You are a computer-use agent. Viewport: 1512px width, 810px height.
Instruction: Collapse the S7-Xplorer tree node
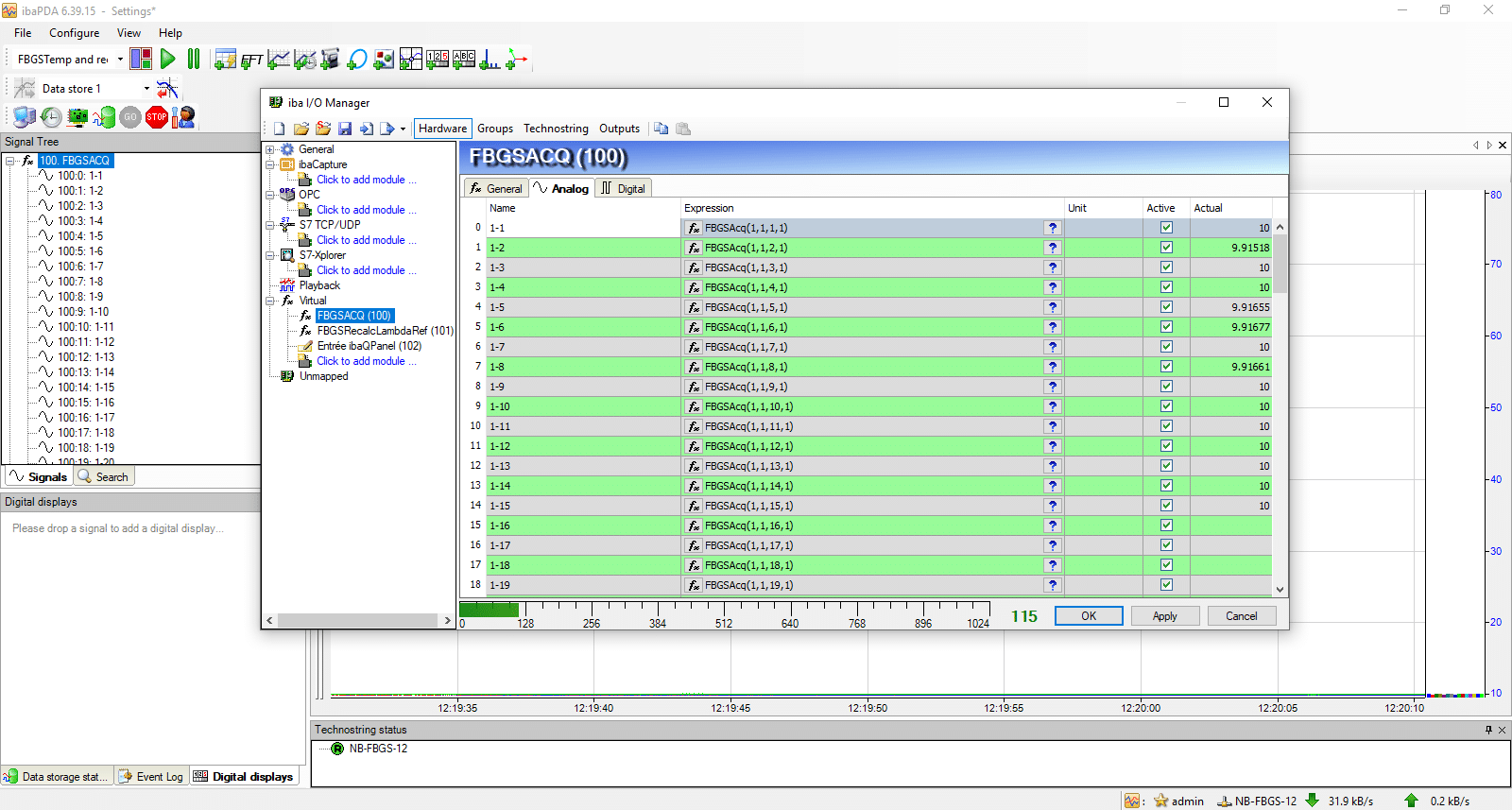(270, 255)
